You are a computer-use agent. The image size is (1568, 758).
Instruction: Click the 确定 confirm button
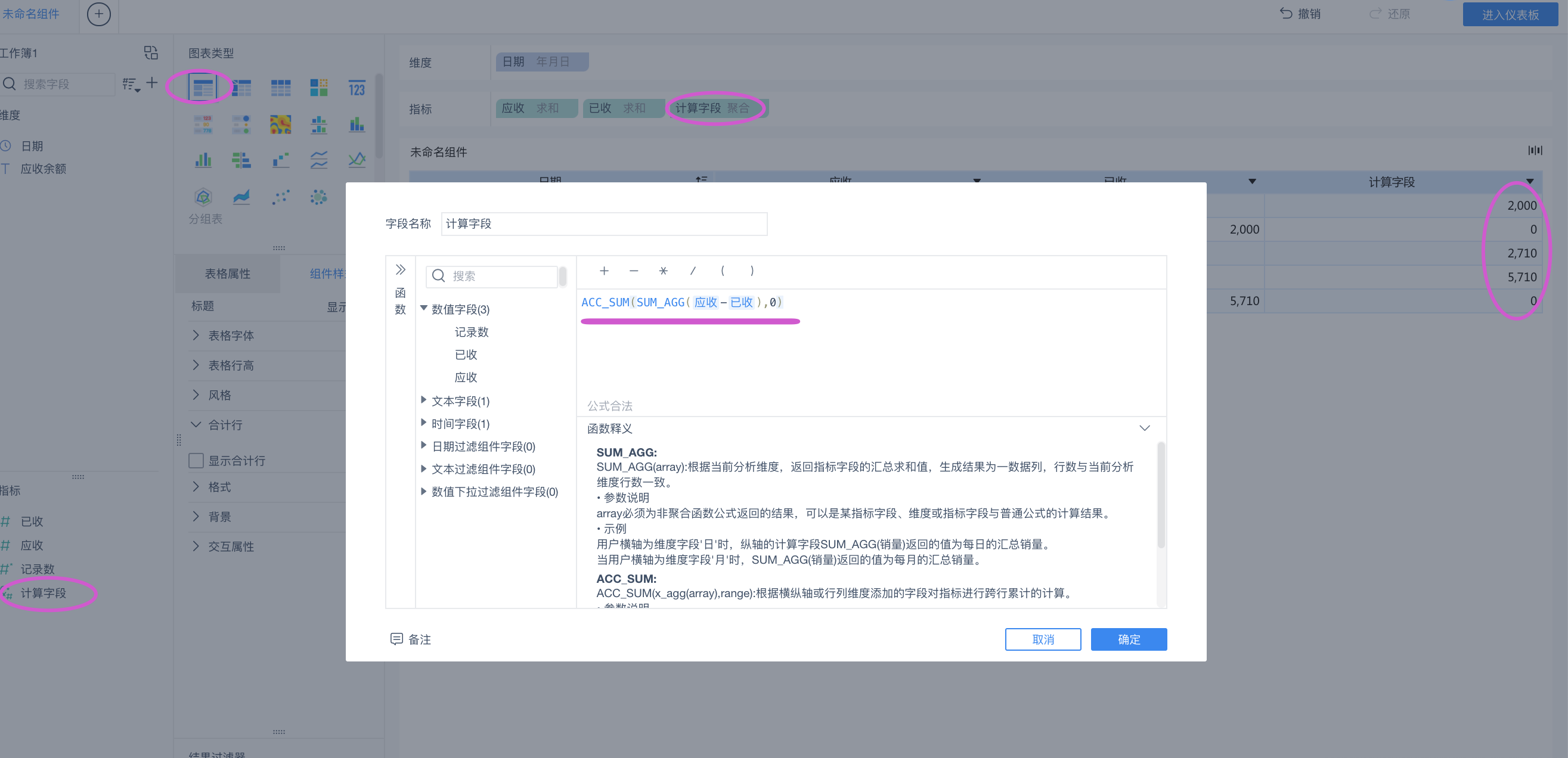pos(1128,639)
